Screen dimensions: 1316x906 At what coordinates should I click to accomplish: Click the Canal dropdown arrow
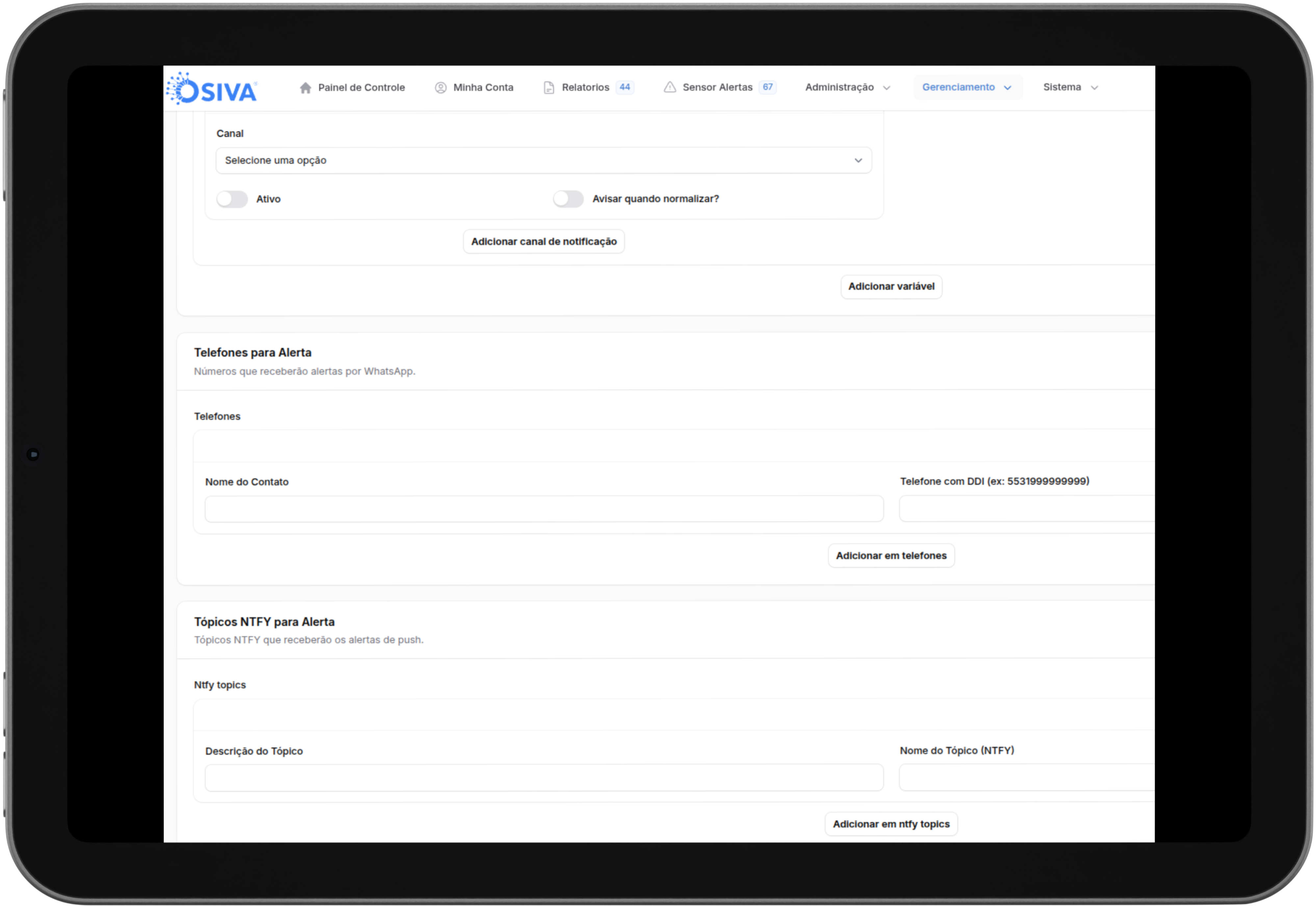tap(858, 161)
